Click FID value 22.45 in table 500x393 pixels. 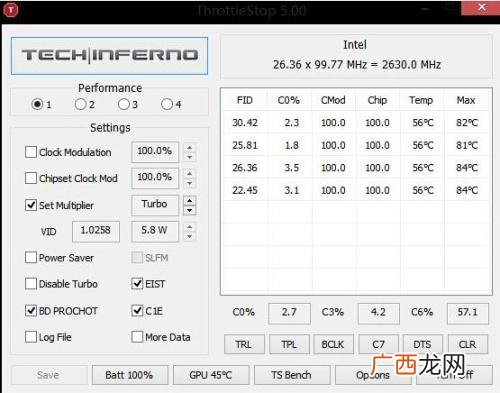tap(245, 190)
